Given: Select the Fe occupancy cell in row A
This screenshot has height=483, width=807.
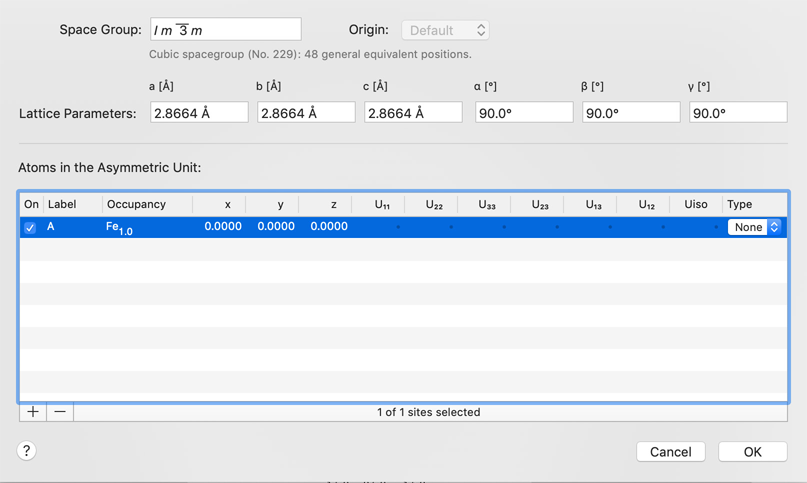Looking at the screenshot, I should point(120,228).
